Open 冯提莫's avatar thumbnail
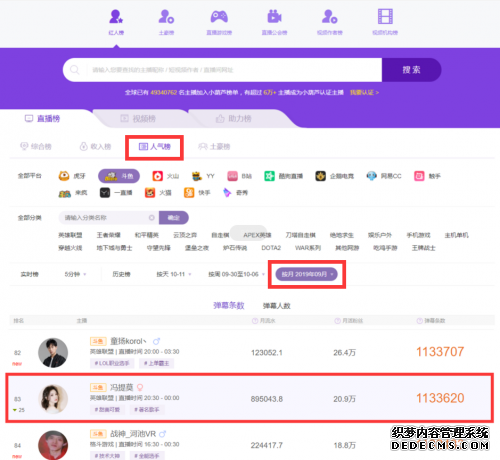 (53, 399)
